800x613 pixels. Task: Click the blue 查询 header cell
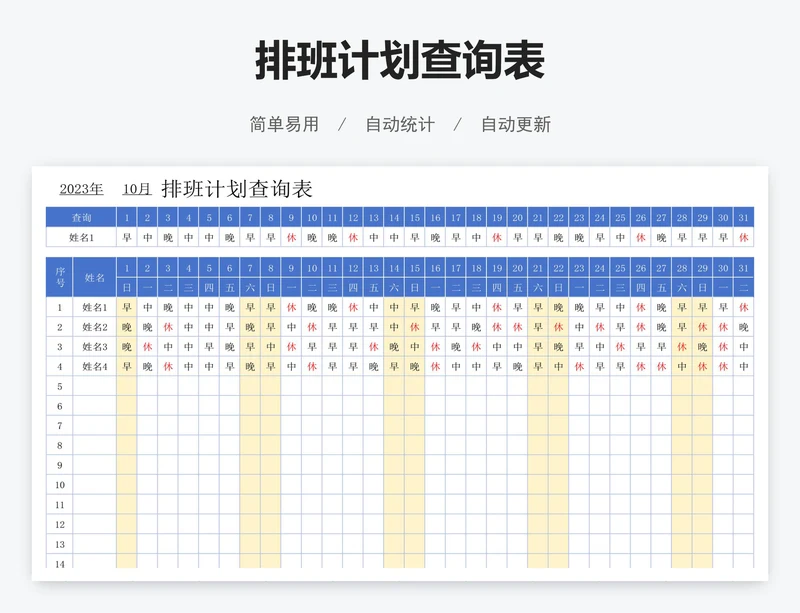tap(81, 217)
